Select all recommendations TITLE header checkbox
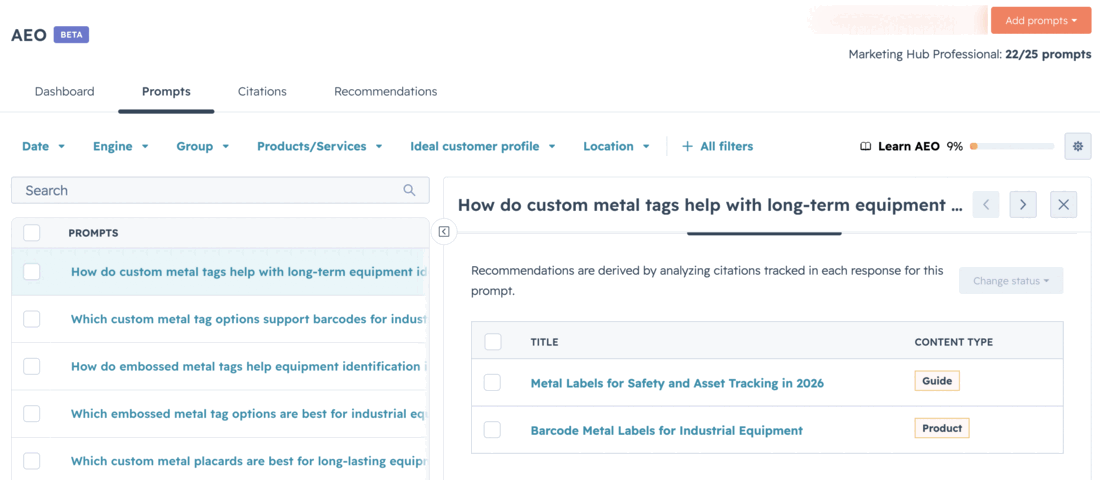Viewport: 1100px width, 480px height. click(493, 342)
